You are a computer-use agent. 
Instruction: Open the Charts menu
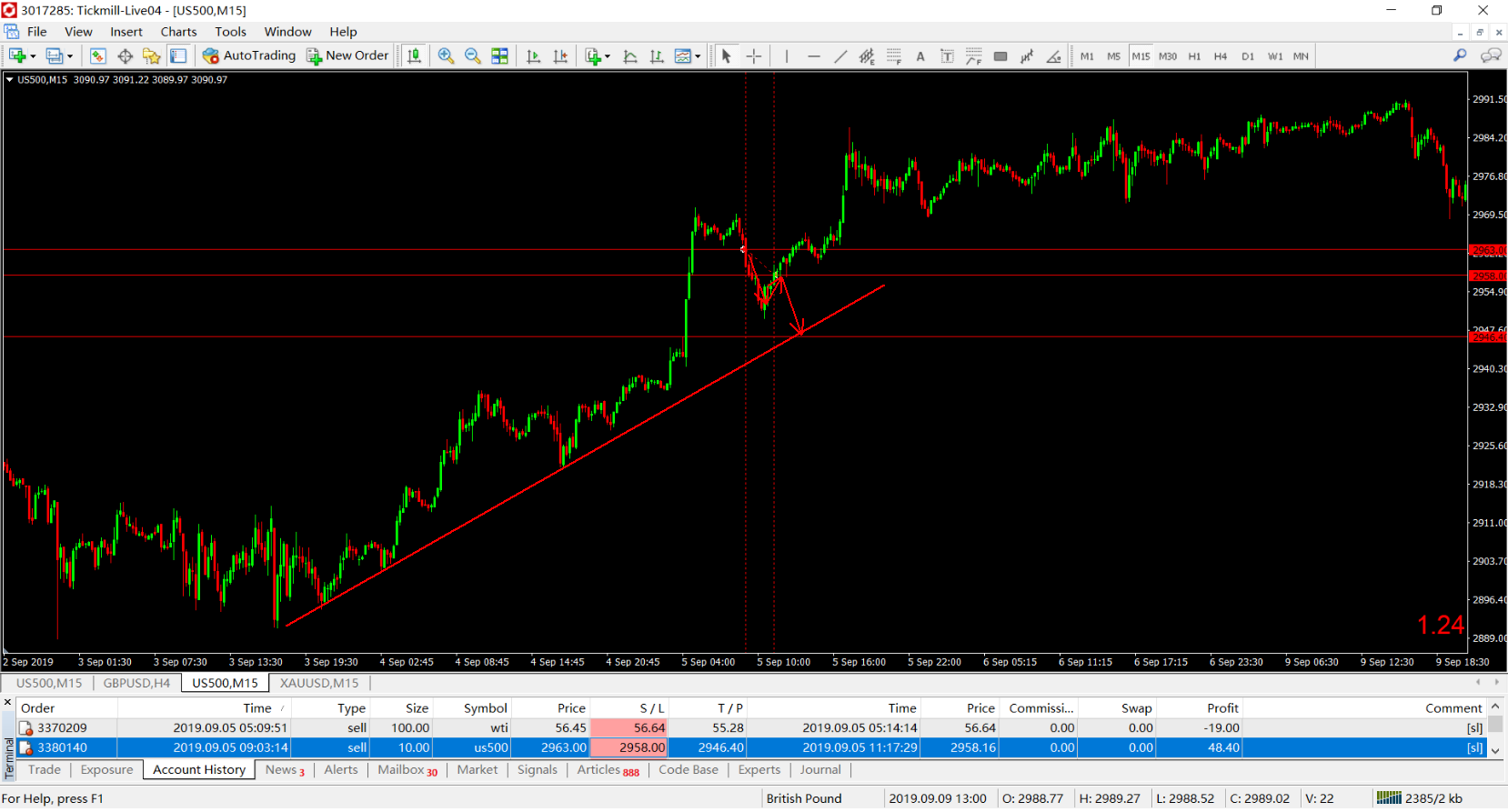coord(178,32)
